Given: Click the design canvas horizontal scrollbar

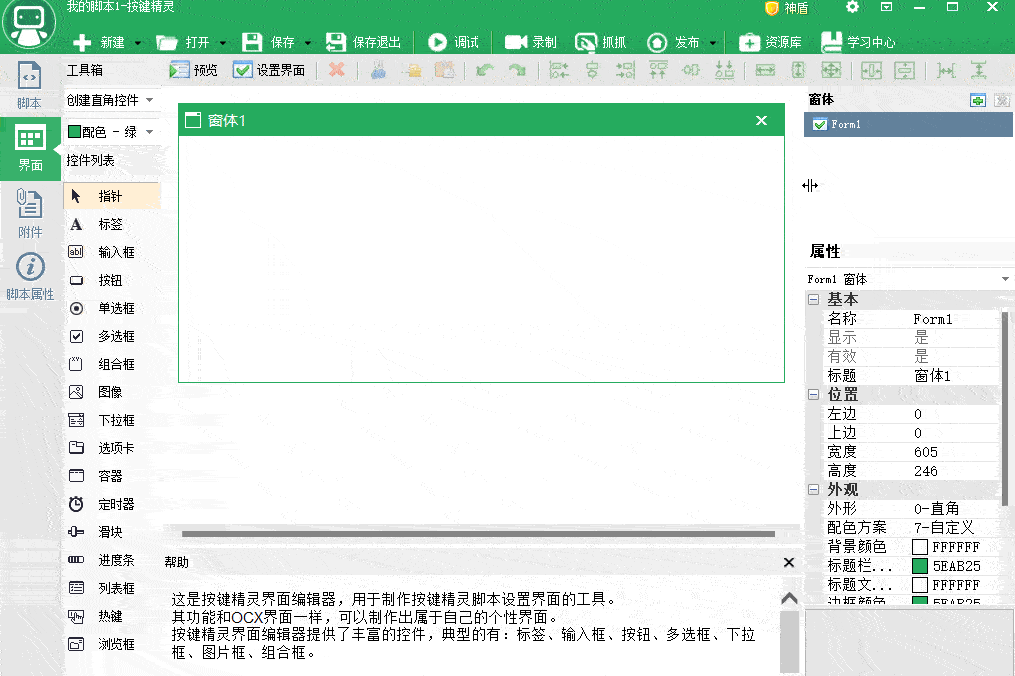Looking at the screenshot, I should tap(478, 534).
